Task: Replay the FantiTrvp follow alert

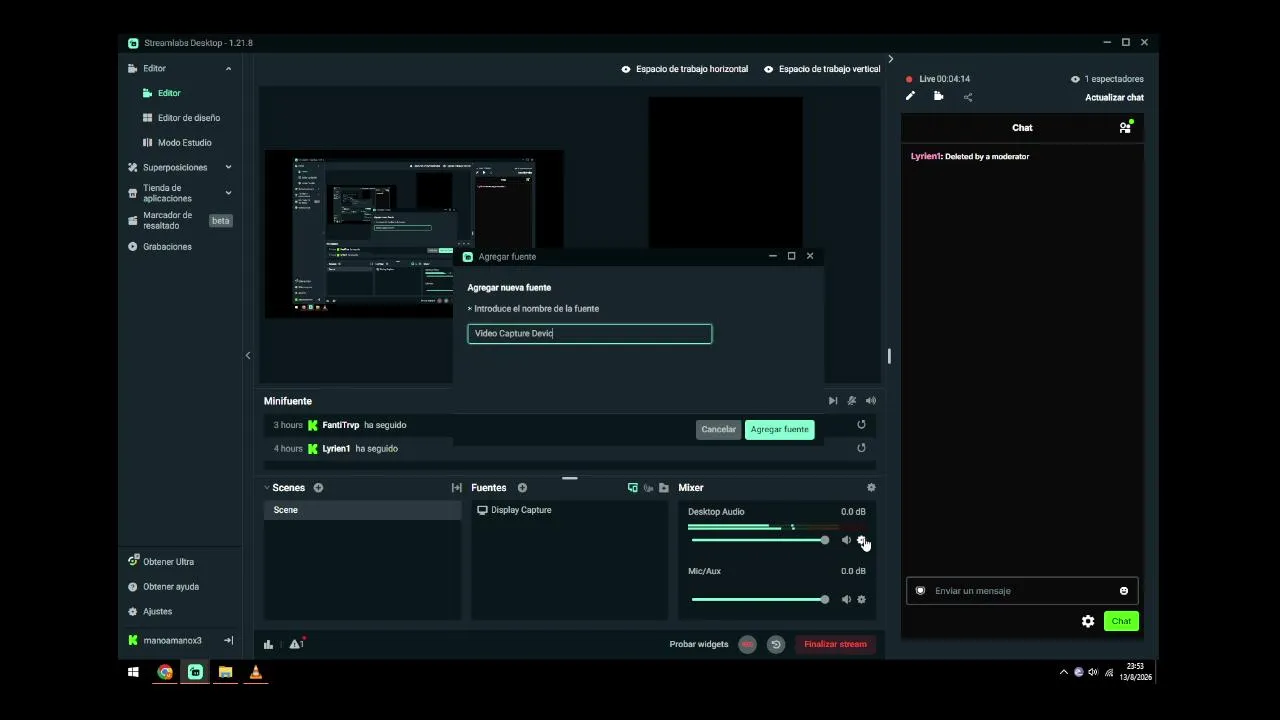Action: tap(861, 425)
